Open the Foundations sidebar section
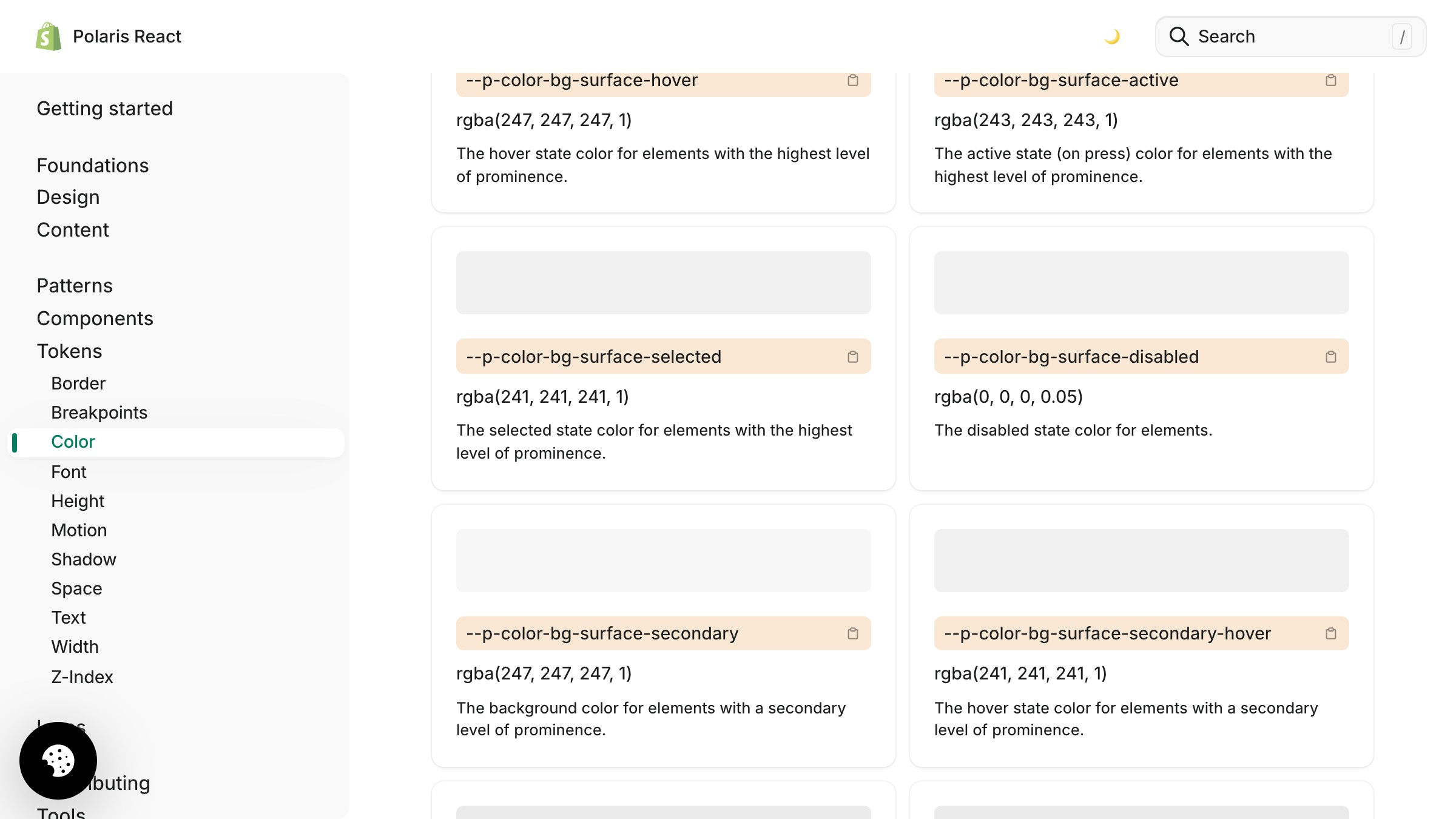 pyautogui.click(x=92, y=166)
